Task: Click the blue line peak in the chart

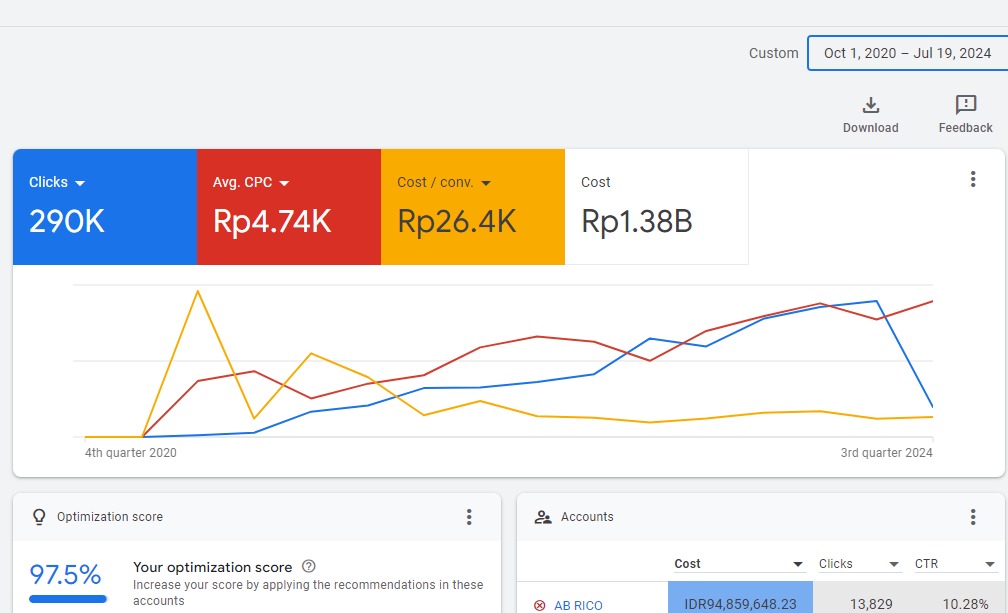Action: 876,301
